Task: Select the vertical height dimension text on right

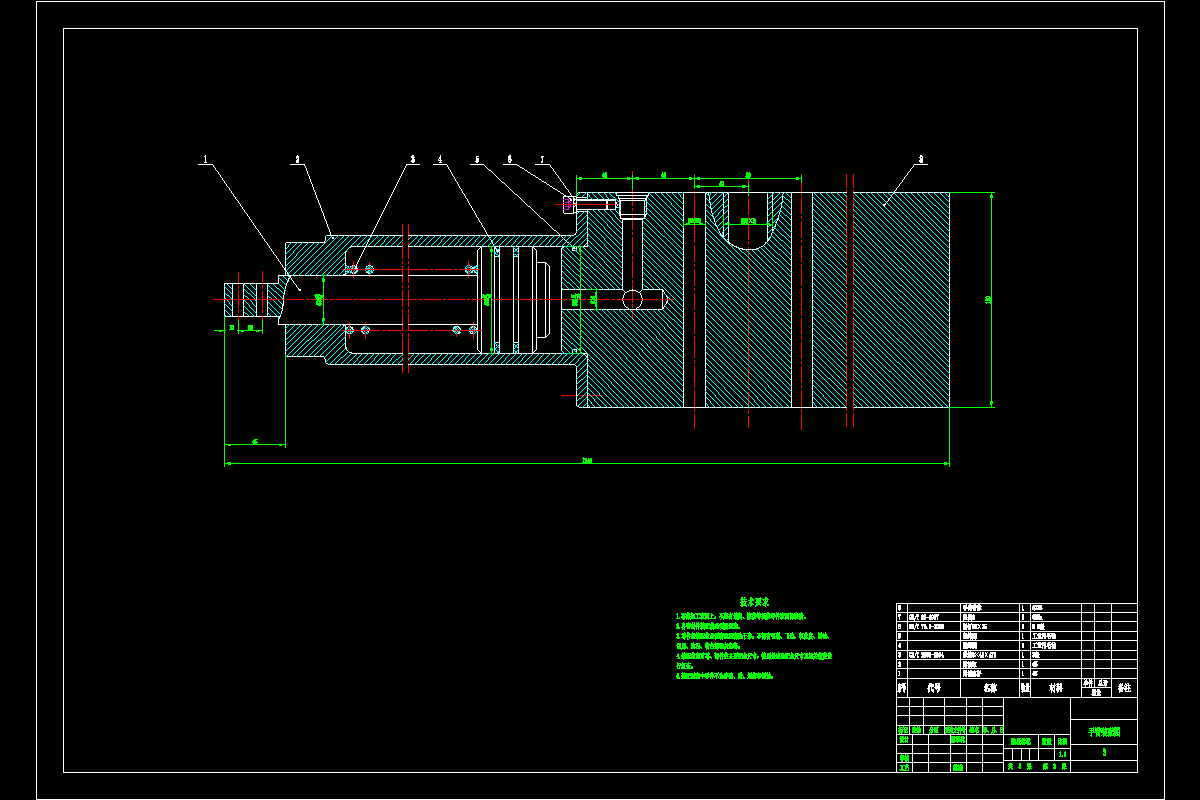Action: pos(988,299)
